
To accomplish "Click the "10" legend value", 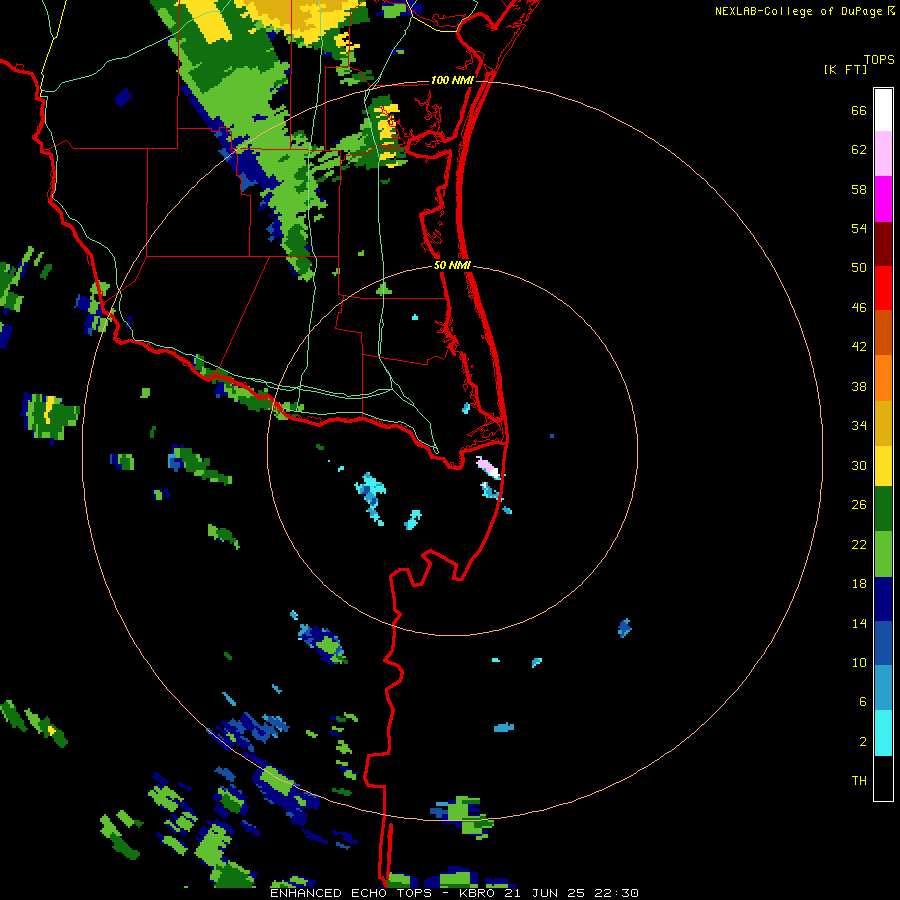I will [859, 662].
